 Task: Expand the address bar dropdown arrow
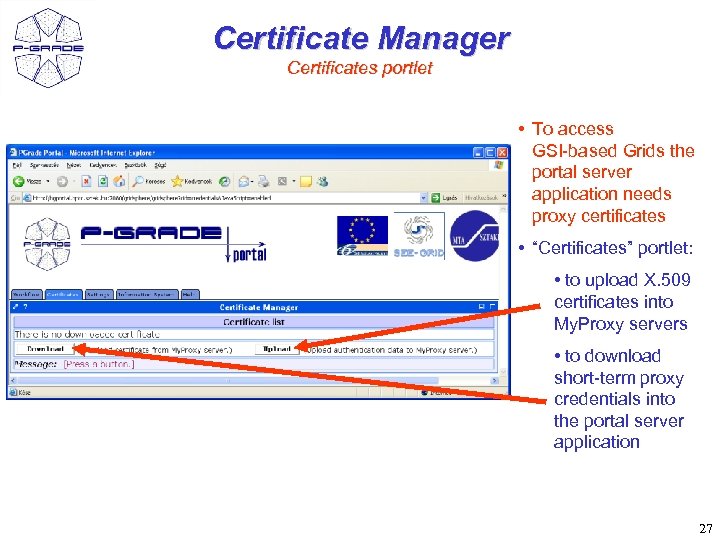(423, 198)
